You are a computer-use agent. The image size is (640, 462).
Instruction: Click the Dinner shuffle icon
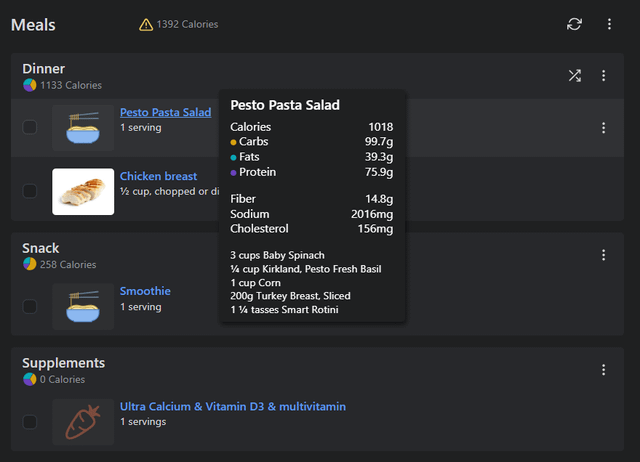click(575, 76)
